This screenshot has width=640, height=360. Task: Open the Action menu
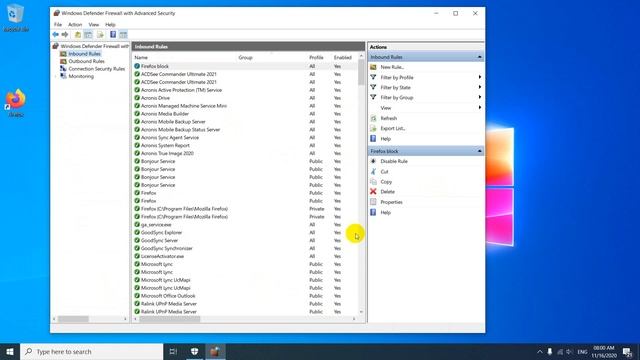[75, 24]
